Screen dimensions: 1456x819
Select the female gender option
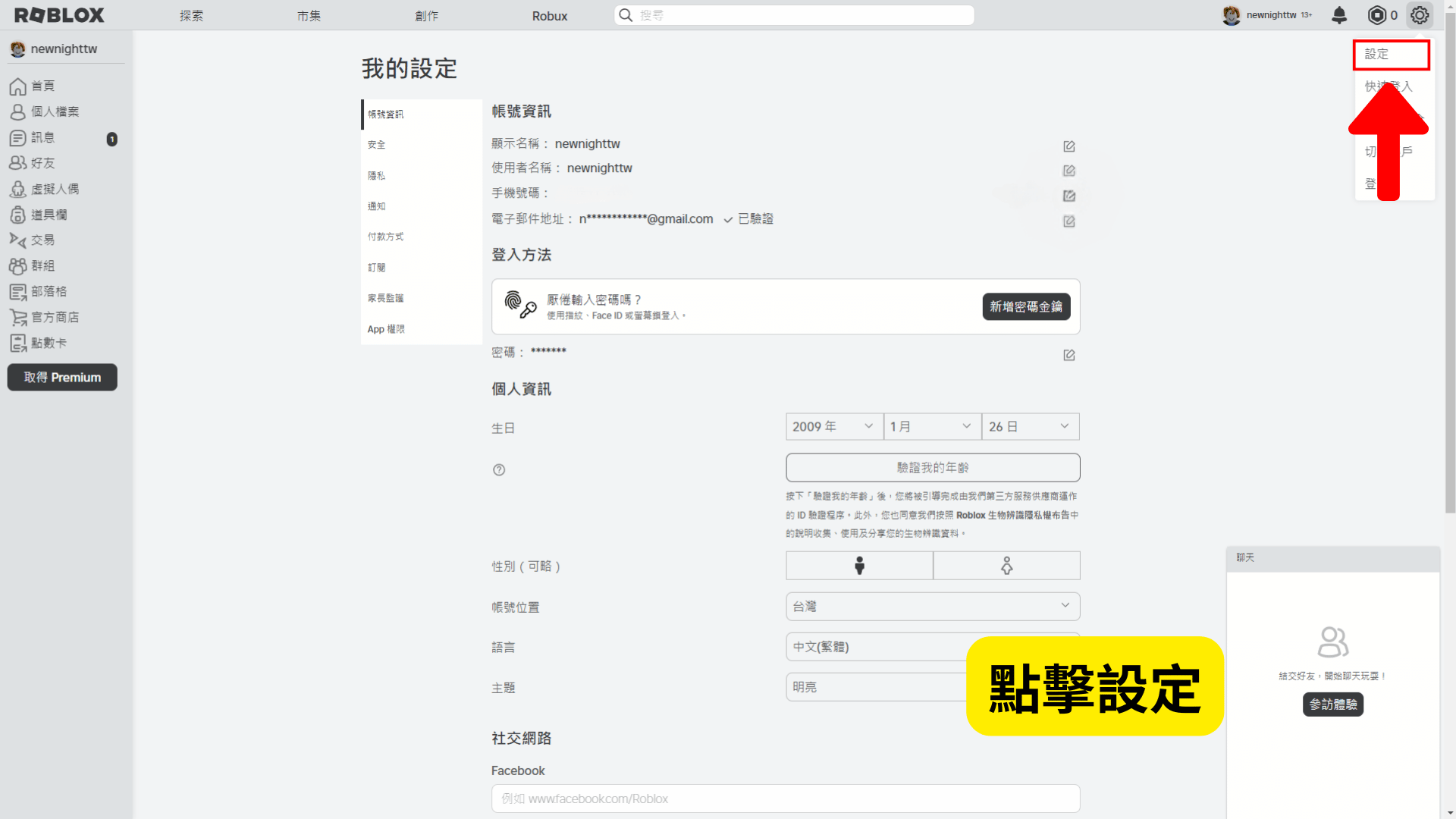click(x=1007, y=566)
